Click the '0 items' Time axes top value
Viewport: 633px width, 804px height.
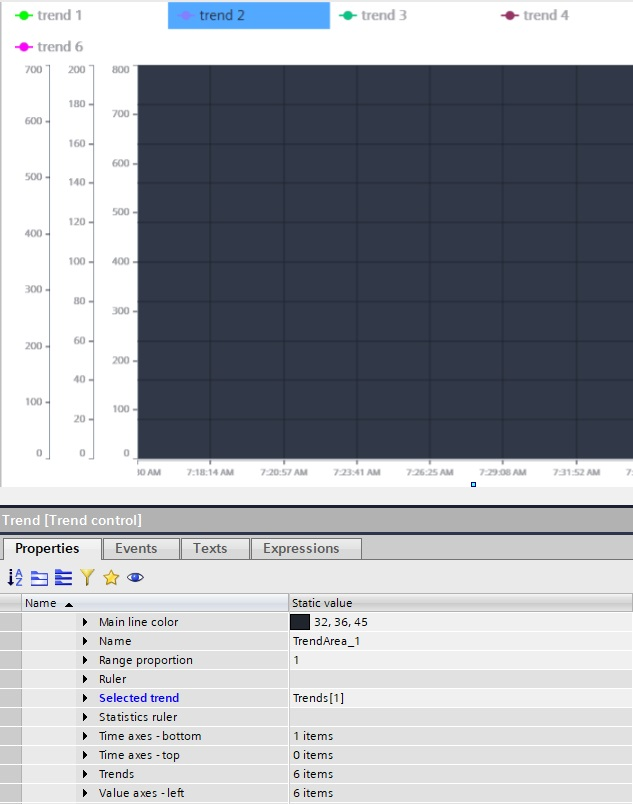(x=313, y=755)
